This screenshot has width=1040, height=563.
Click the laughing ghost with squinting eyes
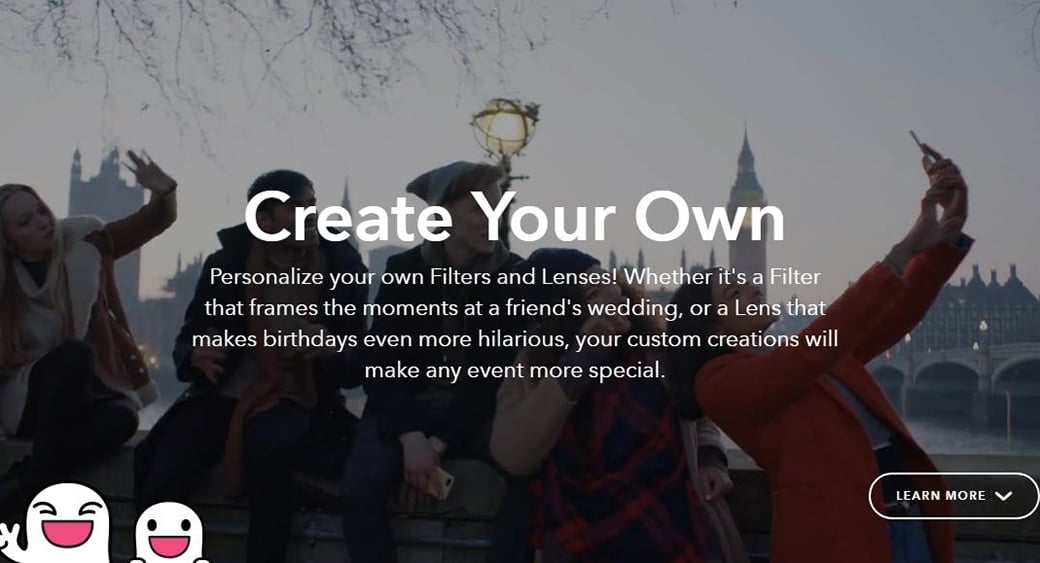68,524
